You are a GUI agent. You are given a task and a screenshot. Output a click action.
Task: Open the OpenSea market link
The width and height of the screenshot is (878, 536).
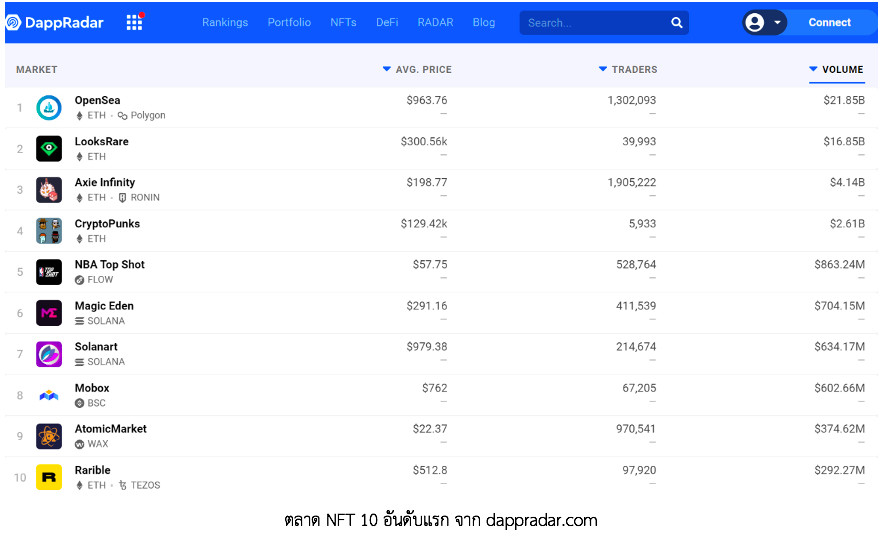pos(97,100)
